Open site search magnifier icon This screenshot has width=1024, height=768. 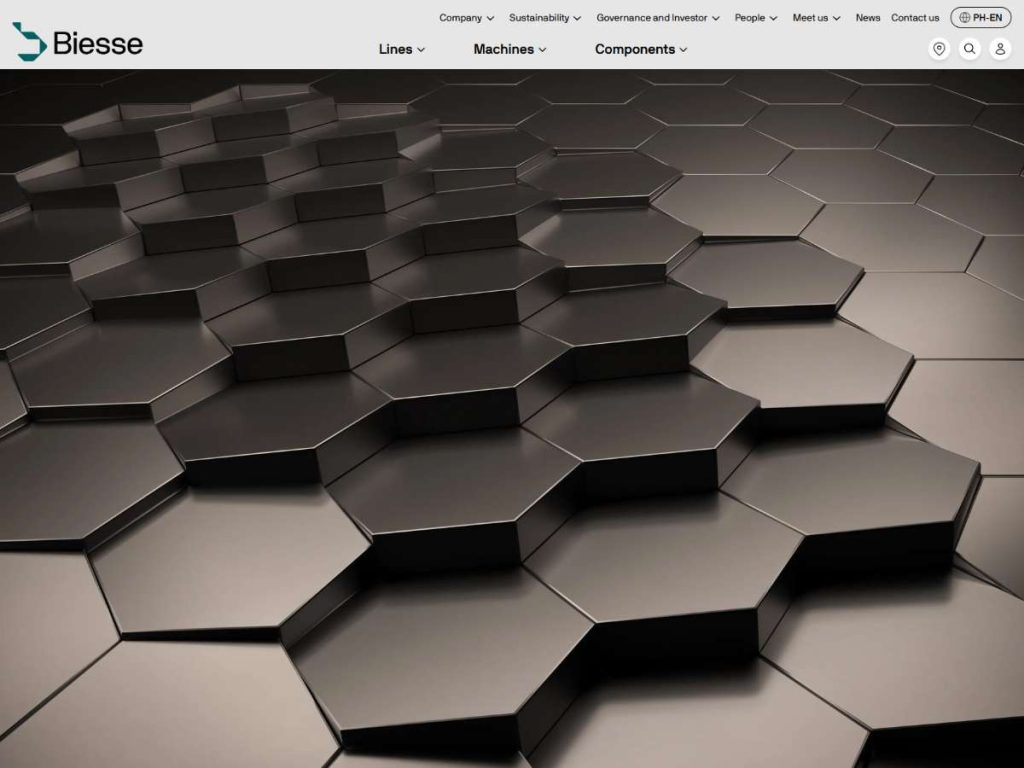coord(970,49)
